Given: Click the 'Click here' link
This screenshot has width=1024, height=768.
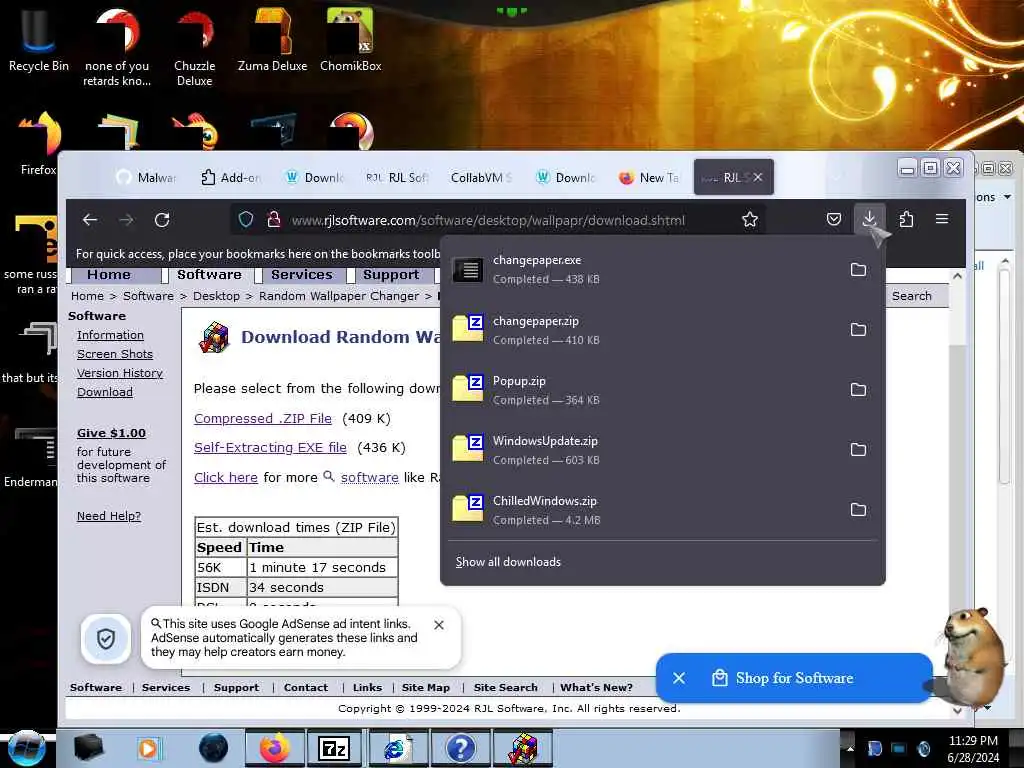Looking at the screenshot, I should [226, 477].
